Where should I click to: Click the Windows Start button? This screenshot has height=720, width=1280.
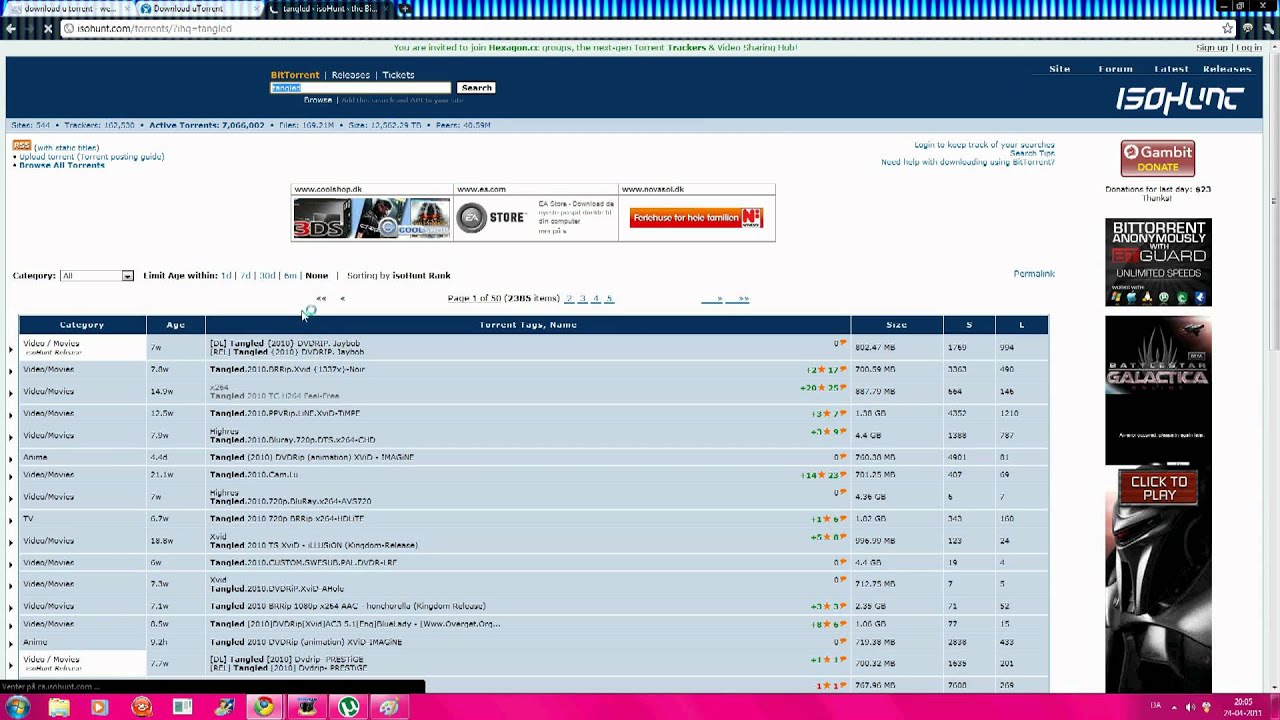click(x=17, y=707)
